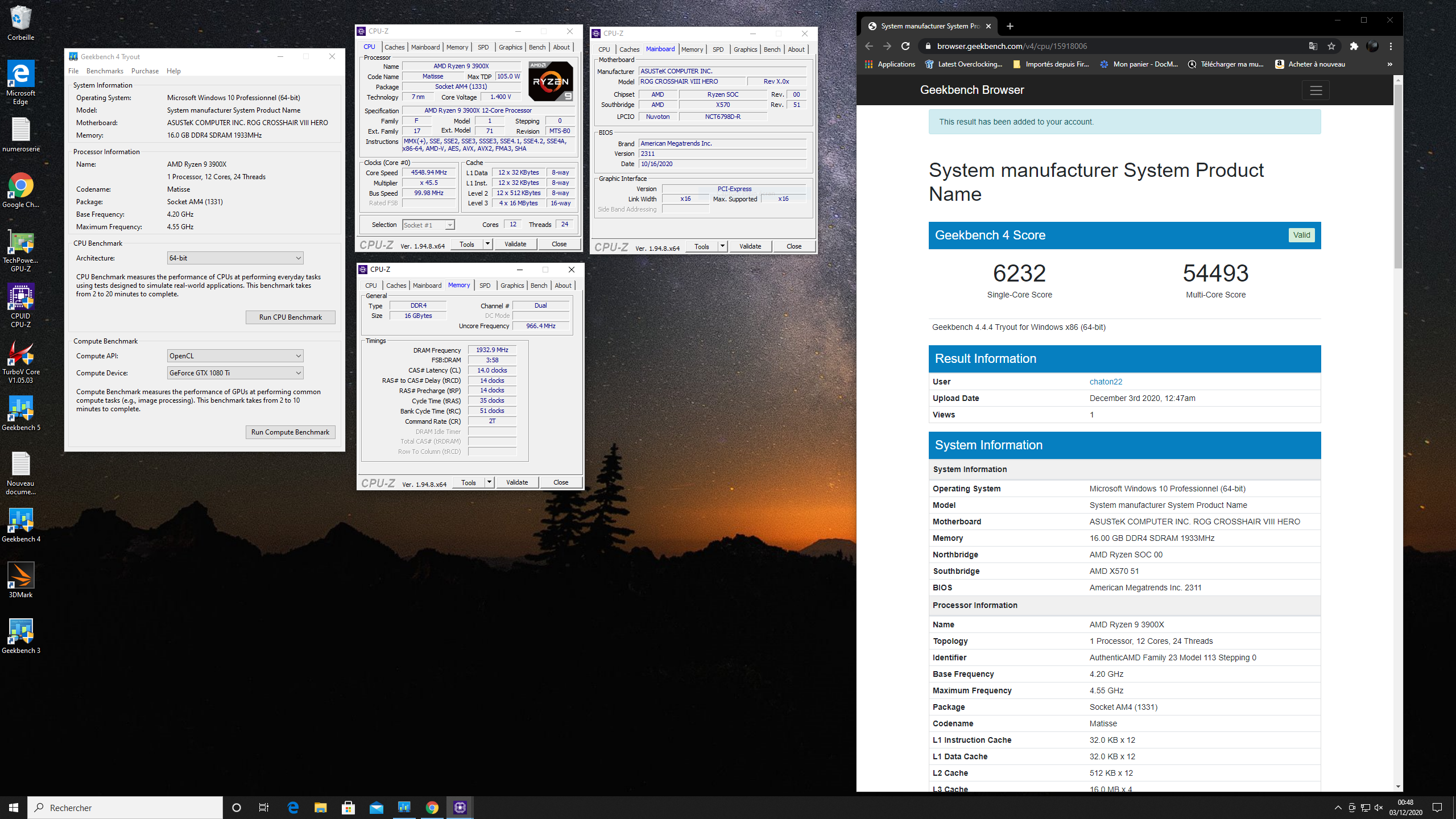Open Graphics tab in CPU-Z CPU window
Image resolution: width=1456 pixels, height=819 pixels.
pos(510,47)
